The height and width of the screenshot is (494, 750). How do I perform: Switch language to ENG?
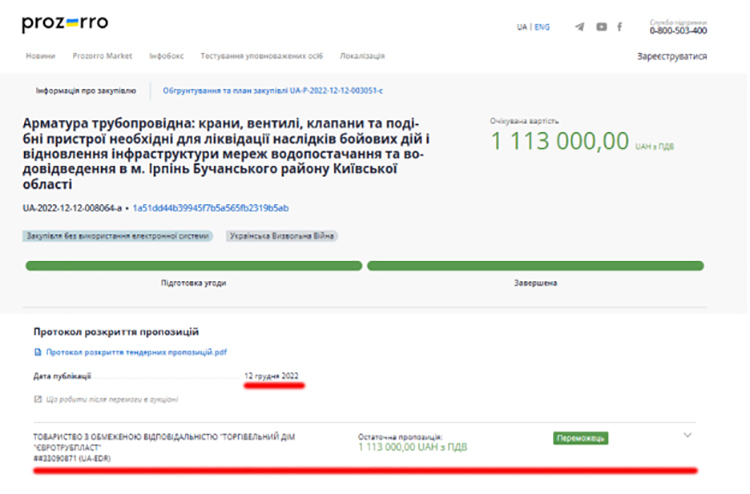pyautogui.click(x=542, y=27)
